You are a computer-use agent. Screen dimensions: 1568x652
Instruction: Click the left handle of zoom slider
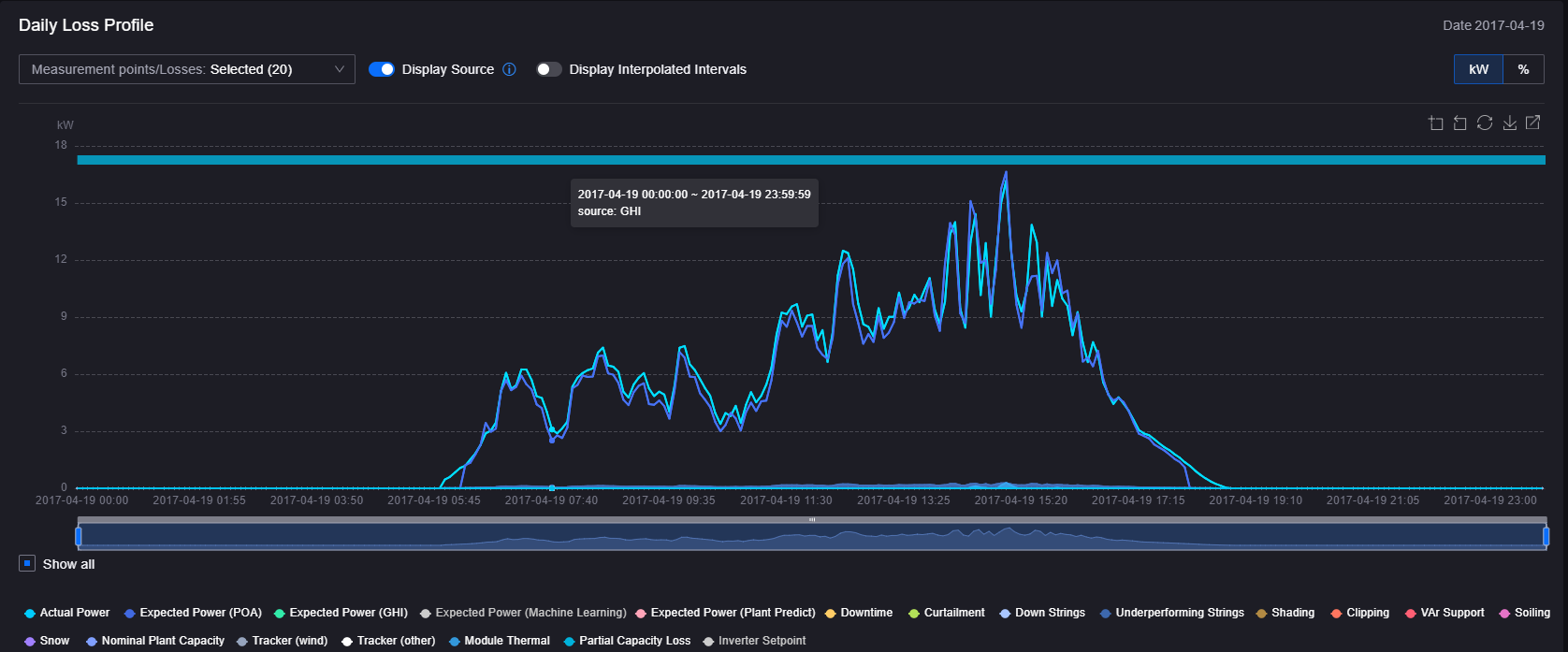[x=79, y=536]
